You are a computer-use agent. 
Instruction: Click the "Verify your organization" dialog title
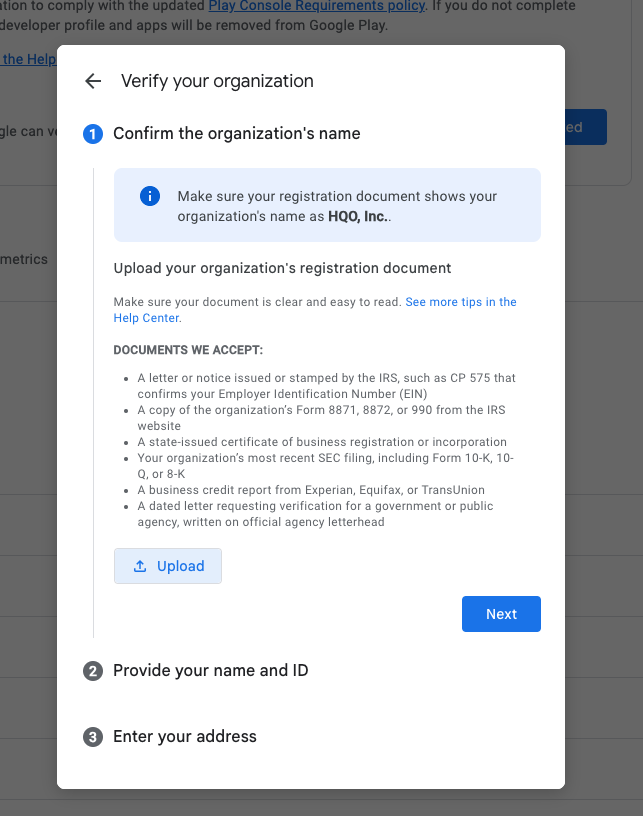click(217, 81)
